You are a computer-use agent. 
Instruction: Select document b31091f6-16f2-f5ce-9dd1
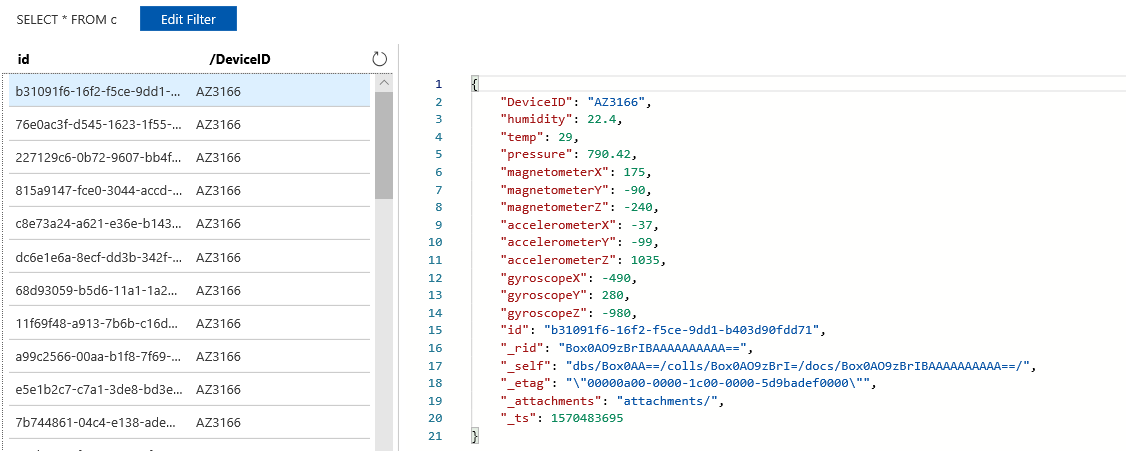tap(190, 91)
